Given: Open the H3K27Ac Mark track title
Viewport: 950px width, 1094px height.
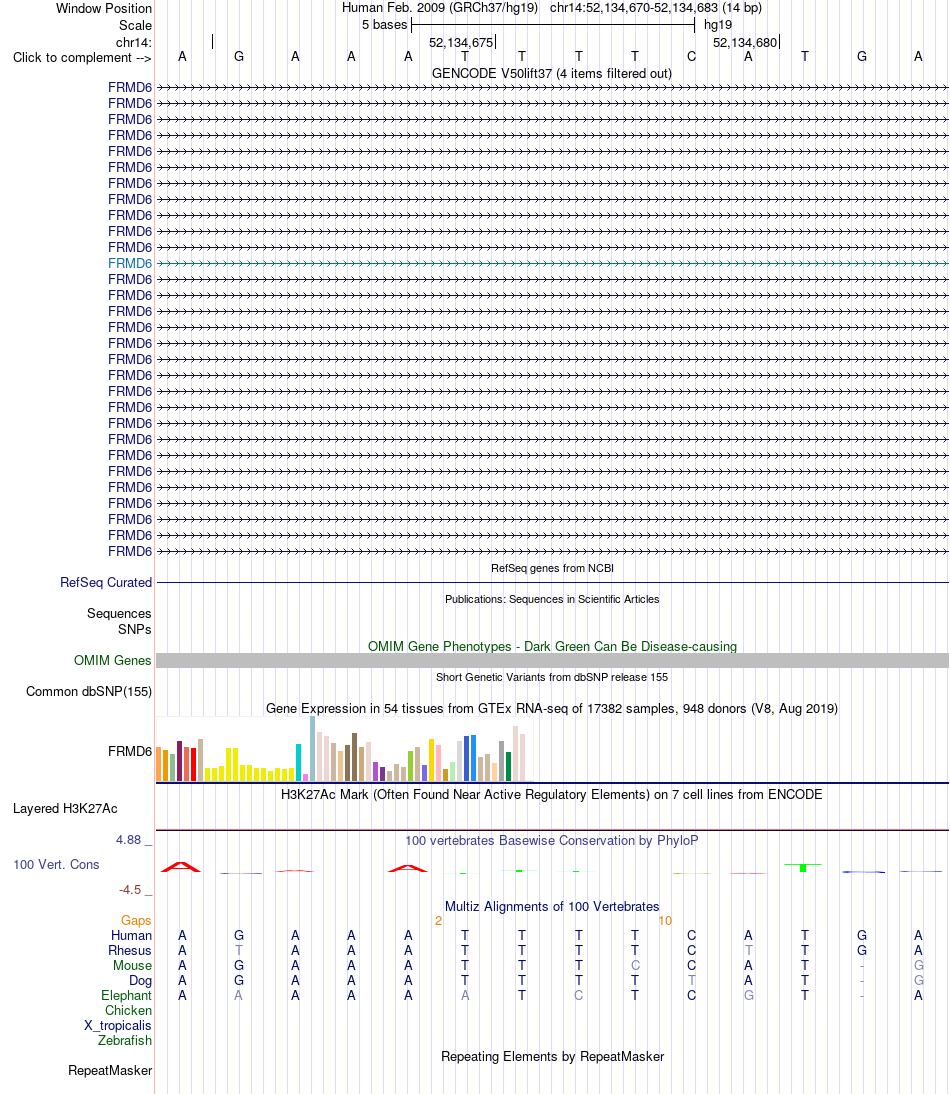Looking at the screenshot, I should click(x=552, y=794).
